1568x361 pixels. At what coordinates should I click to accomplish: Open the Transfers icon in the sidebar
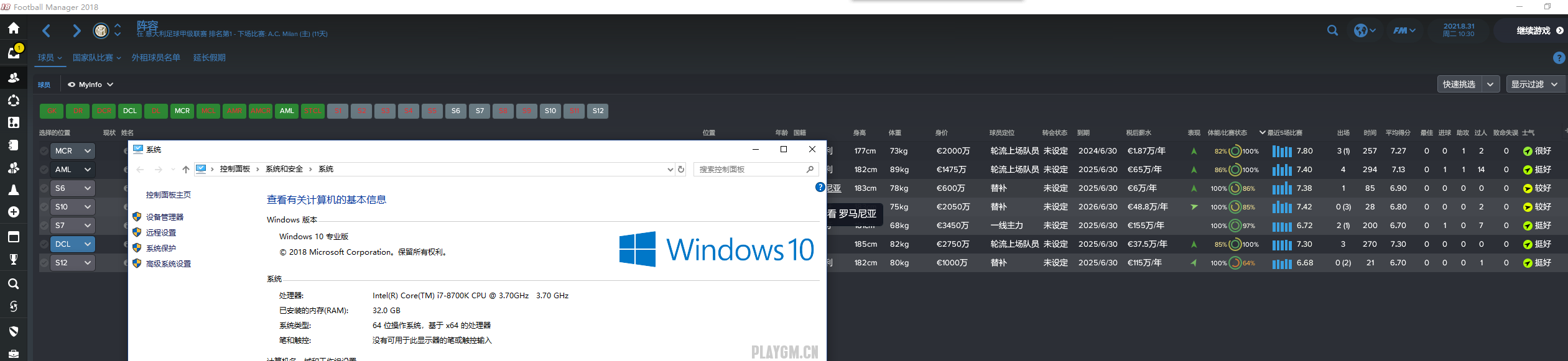14,306
